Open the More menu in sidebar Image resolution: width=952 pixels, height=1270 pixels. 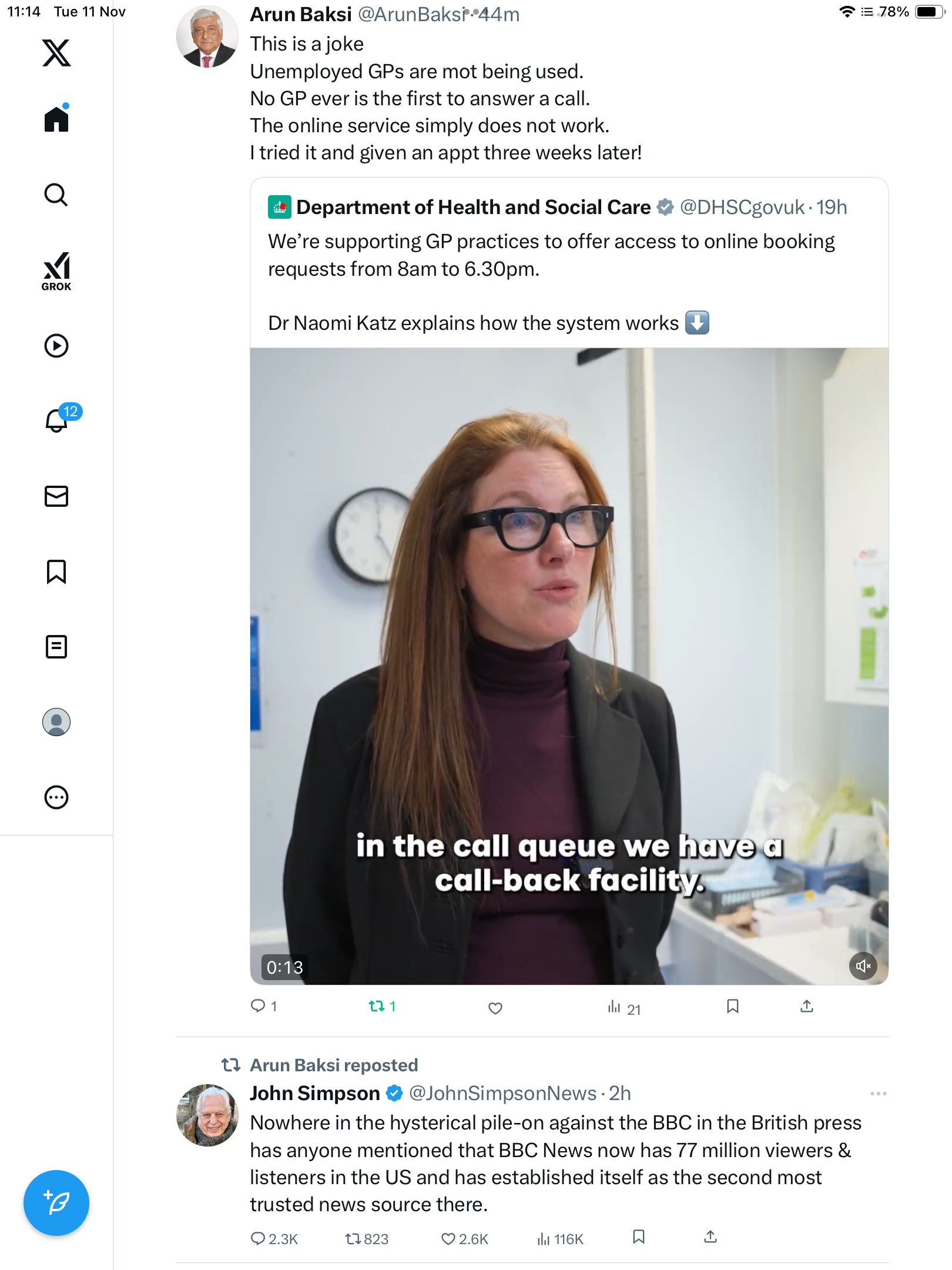(x=56, y=797)
